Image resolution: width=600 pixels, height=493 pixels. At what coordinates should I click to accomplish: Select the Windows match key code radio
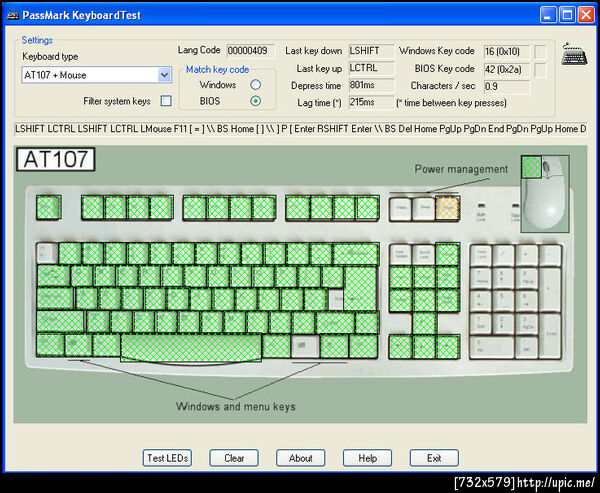click(256, 85)
